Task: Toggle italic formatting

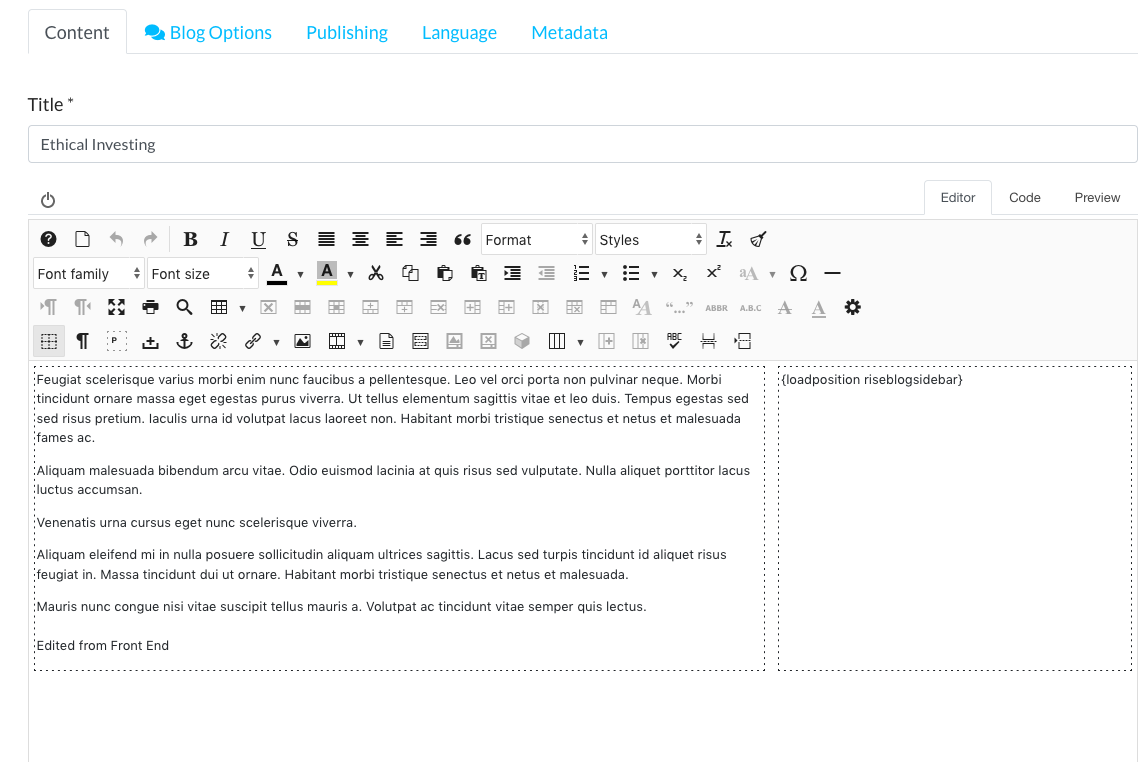Action: tap(224, 239)
